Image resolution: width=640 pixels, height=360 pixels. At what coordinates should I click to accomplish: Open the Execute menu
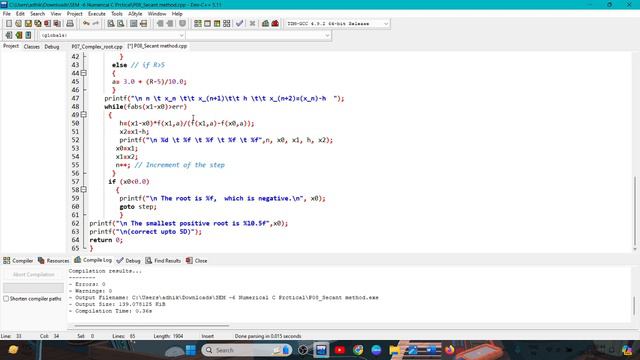tap(97, 14)
